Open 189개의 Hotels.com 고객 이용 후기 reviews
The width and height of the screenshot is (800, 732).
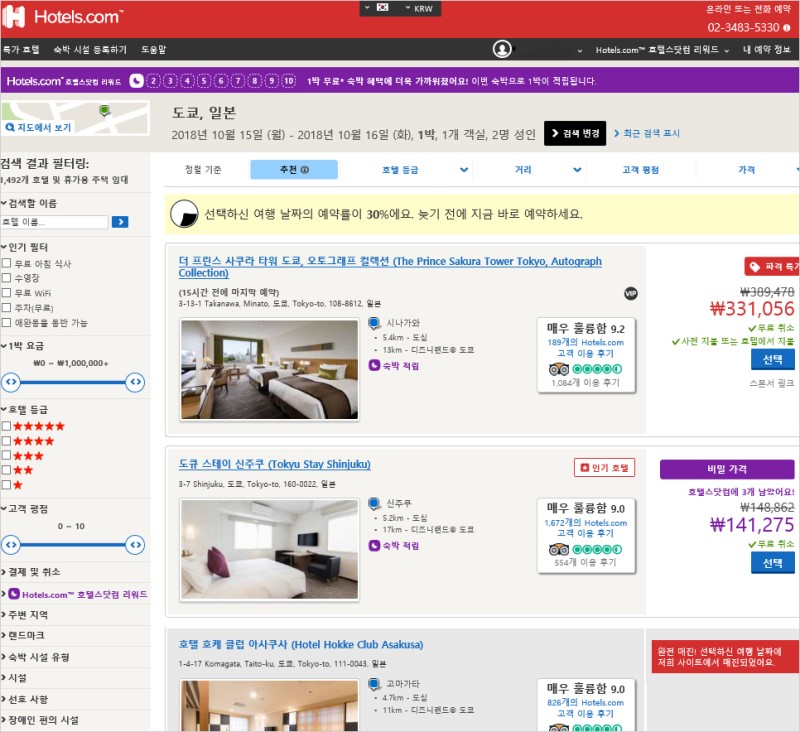585,348
